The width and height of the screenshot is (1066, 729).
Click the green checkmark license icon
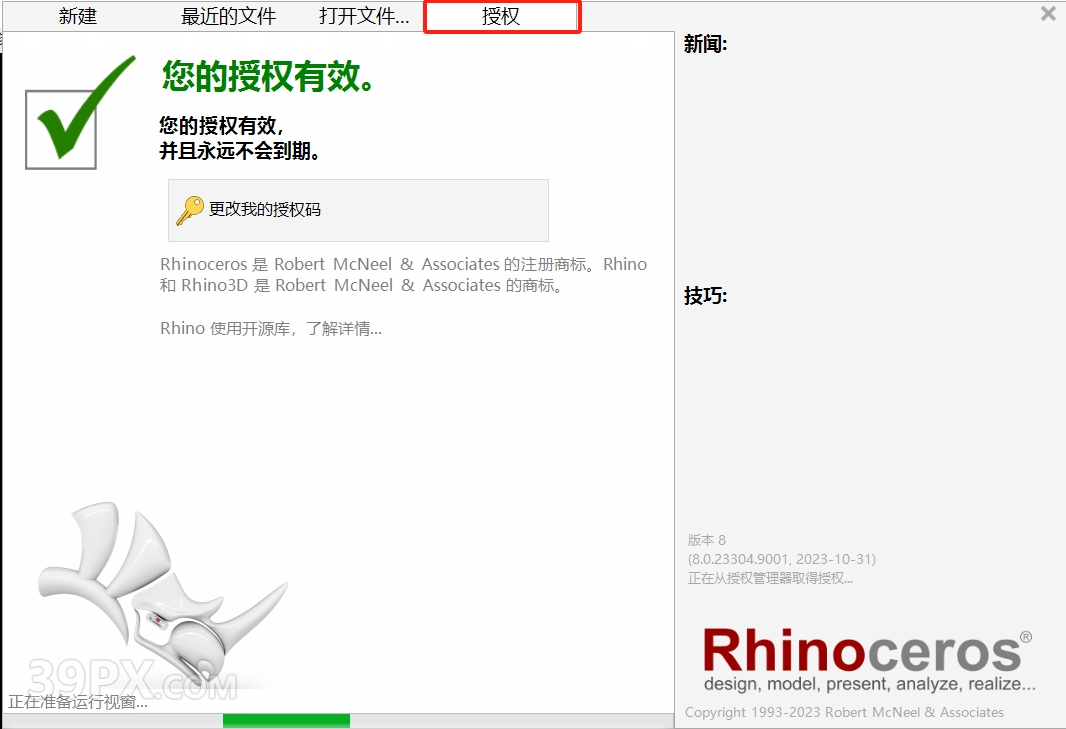80,113
